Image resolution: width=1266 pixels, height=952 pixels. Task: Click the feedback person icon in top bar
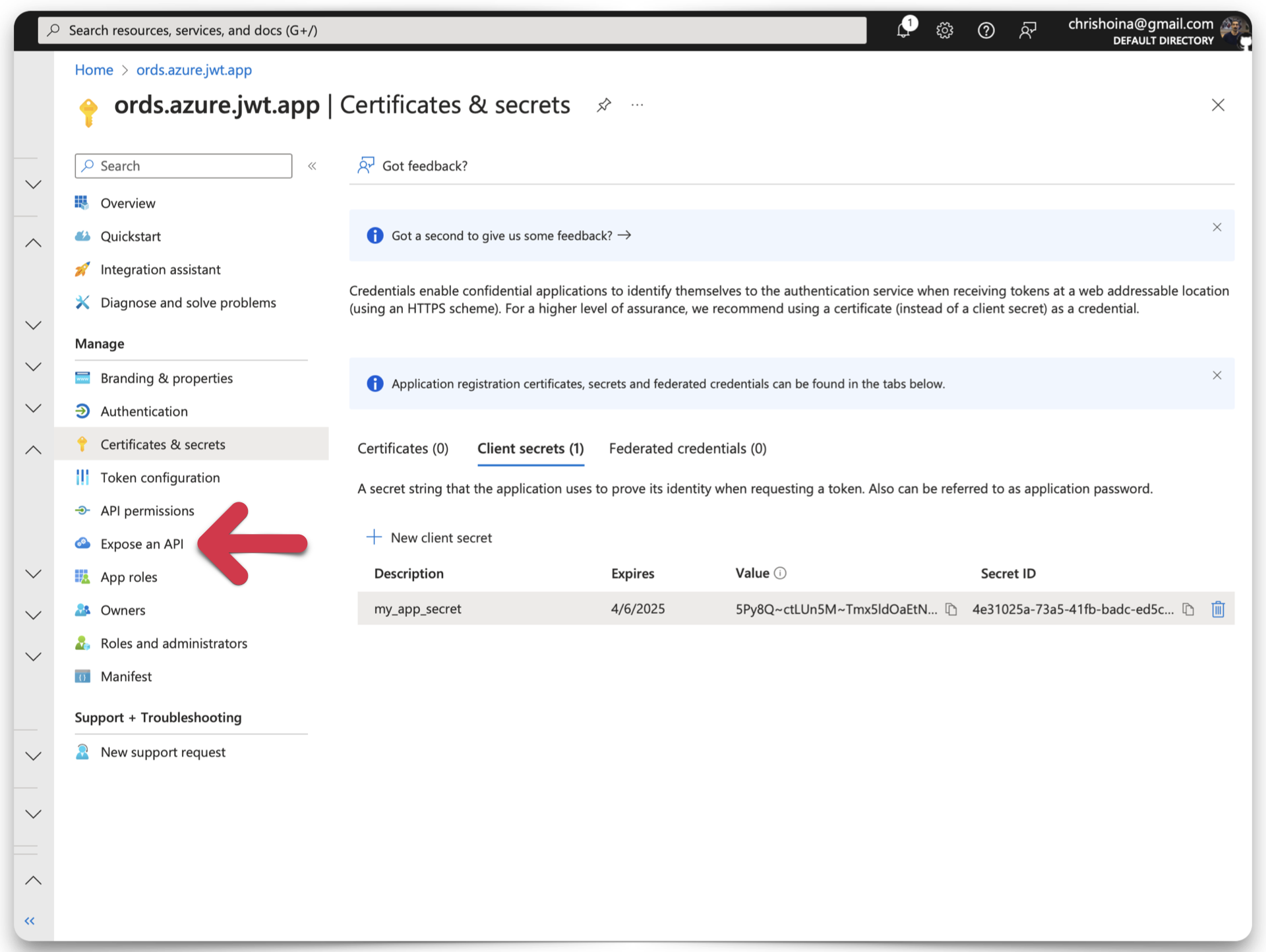click(1028, 30)
